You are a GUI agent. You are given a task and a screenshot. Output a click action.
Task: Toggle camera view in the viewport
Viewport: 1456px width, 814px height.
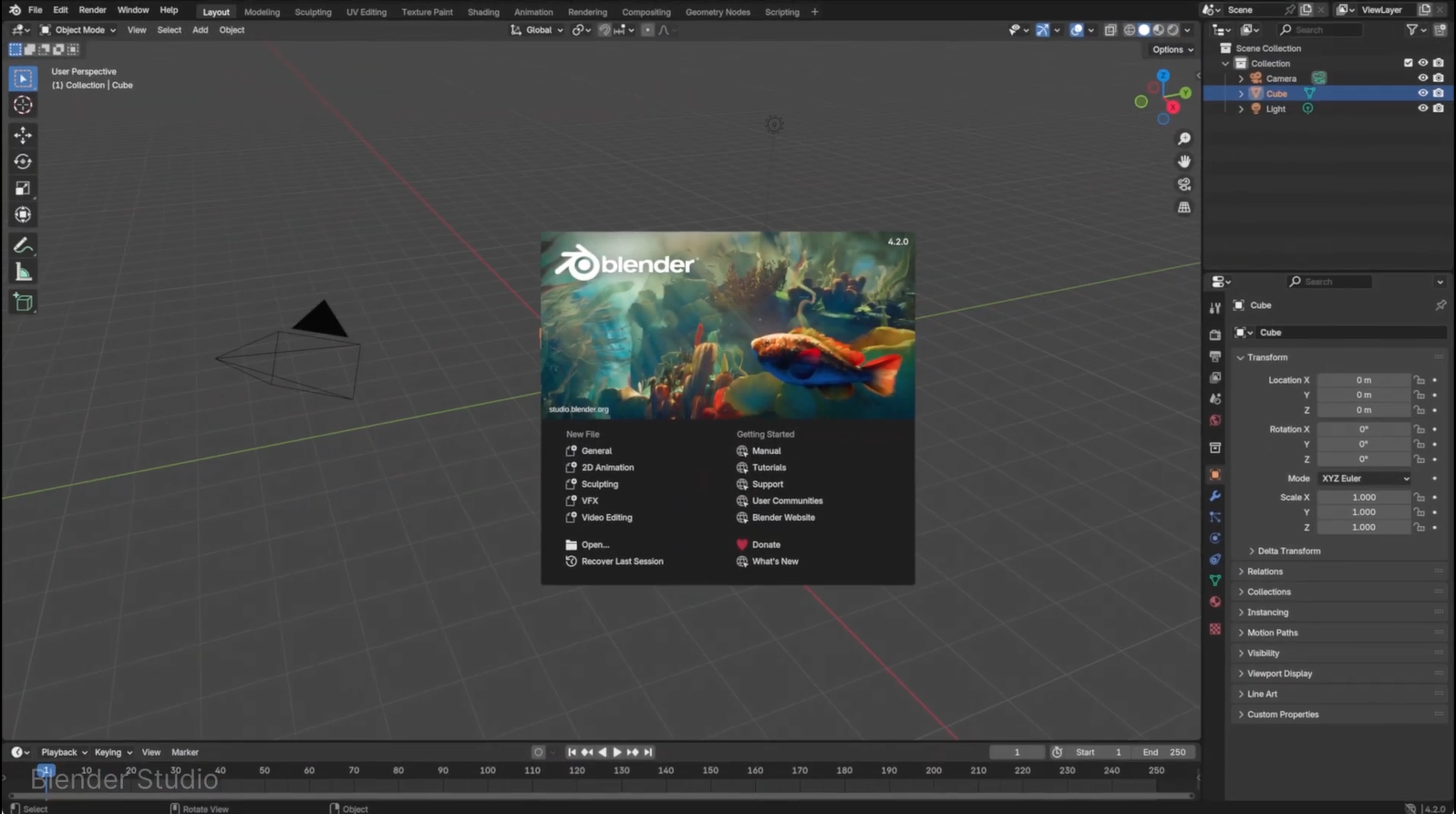tap(1183, 184)
